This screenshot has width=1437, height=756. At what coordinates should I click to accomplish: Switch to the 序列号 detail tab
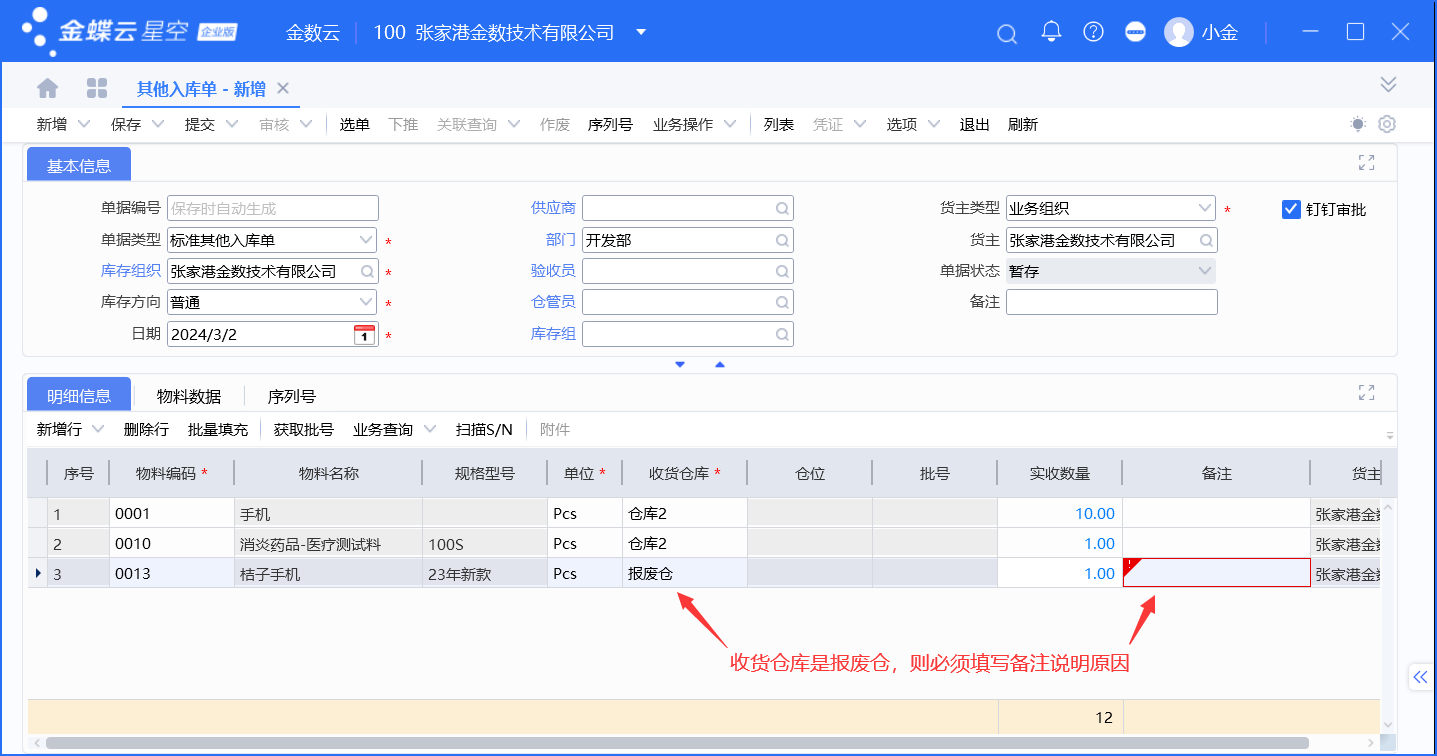coord(292,396)
